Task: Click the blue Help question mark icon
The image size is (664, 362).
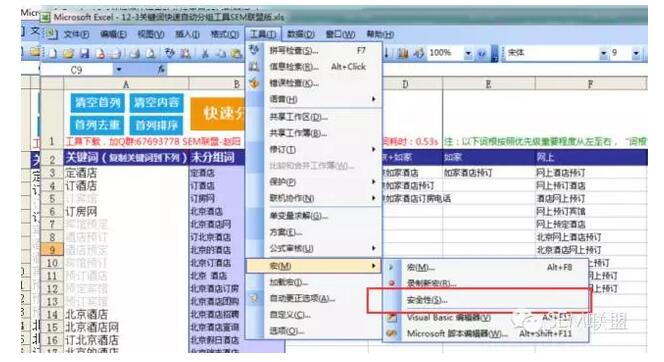Action: [x=481, y=54]
